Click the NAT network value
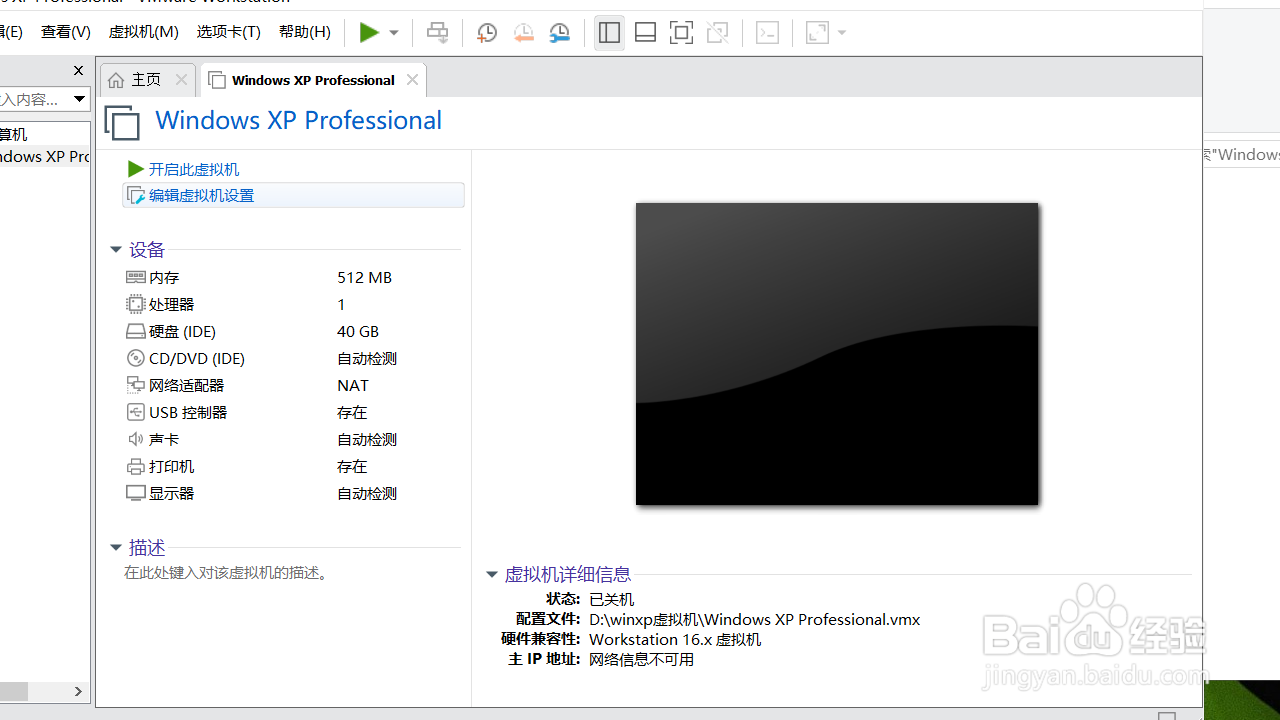This screenshot has height=720, width=1280. [x=353, y=386]
